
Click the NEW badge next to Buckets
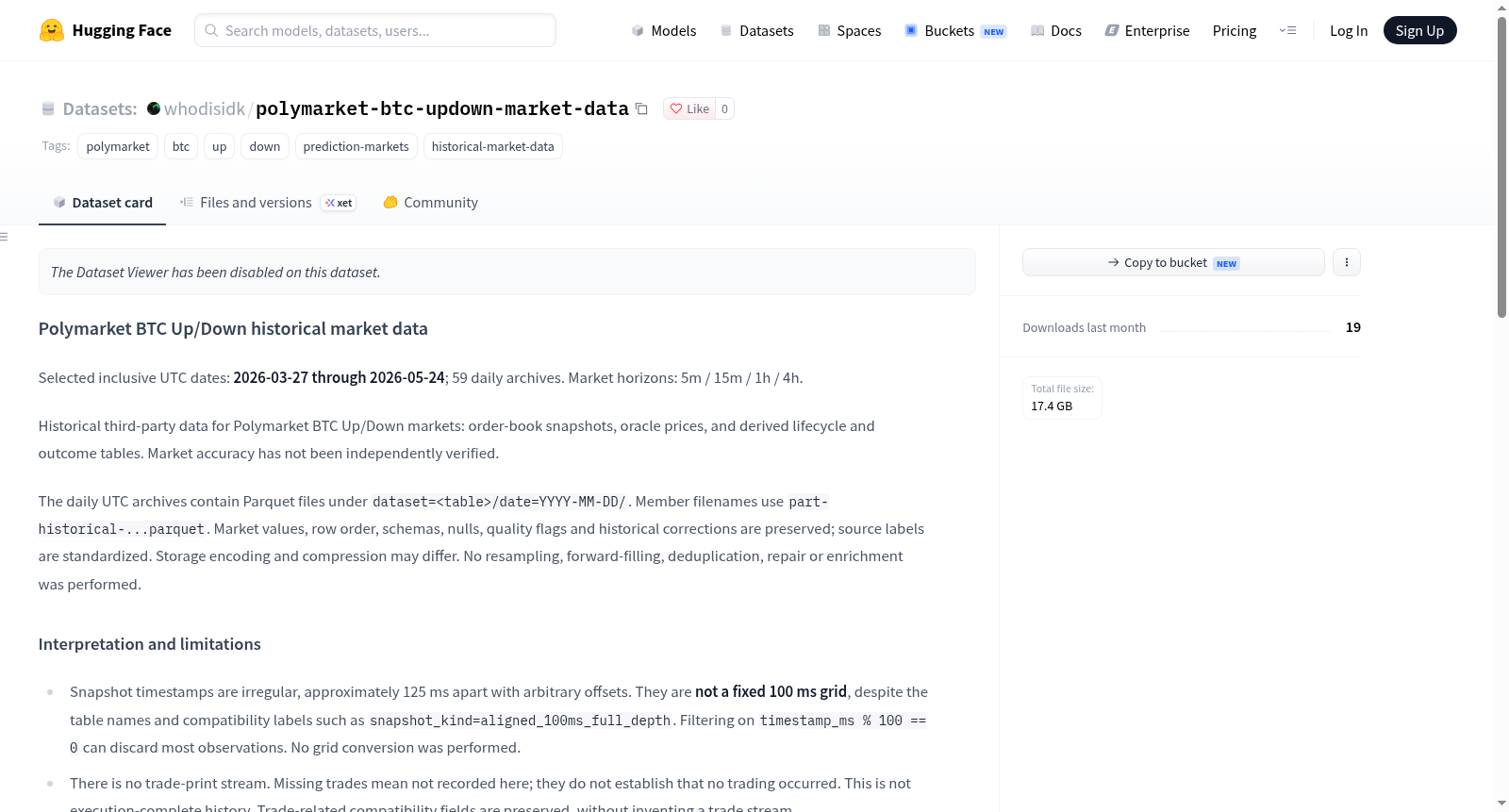click(994, 31)
